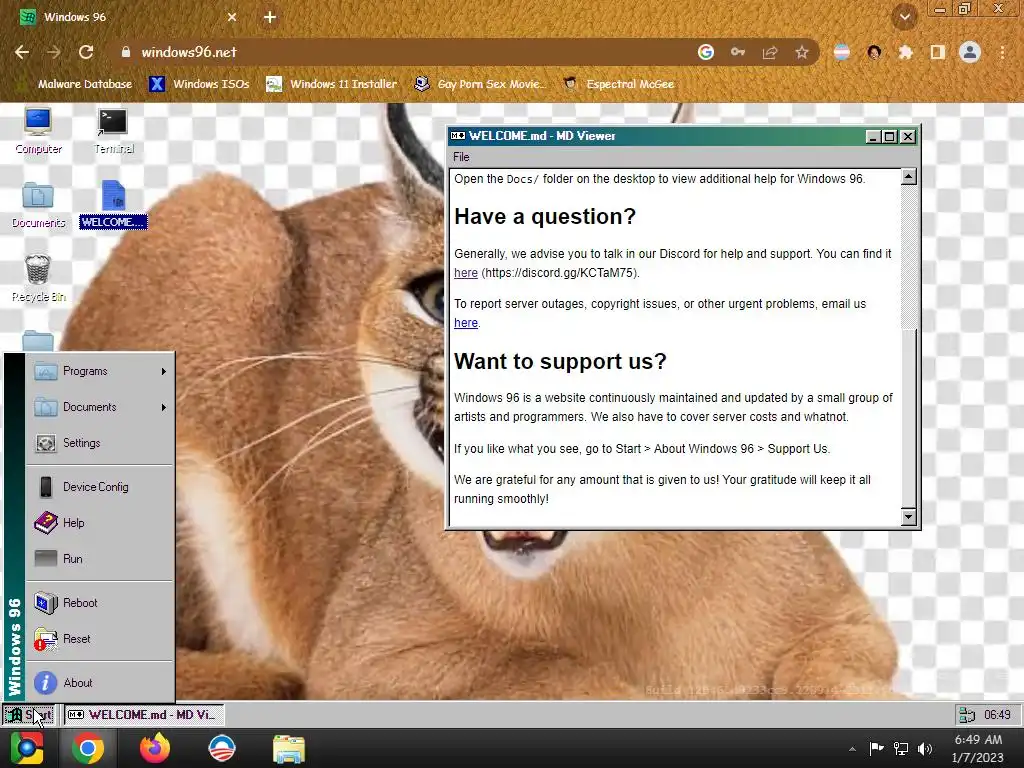Open Documents in Start menu
The height and width of the screenshot is (768, 1024).
100,407
